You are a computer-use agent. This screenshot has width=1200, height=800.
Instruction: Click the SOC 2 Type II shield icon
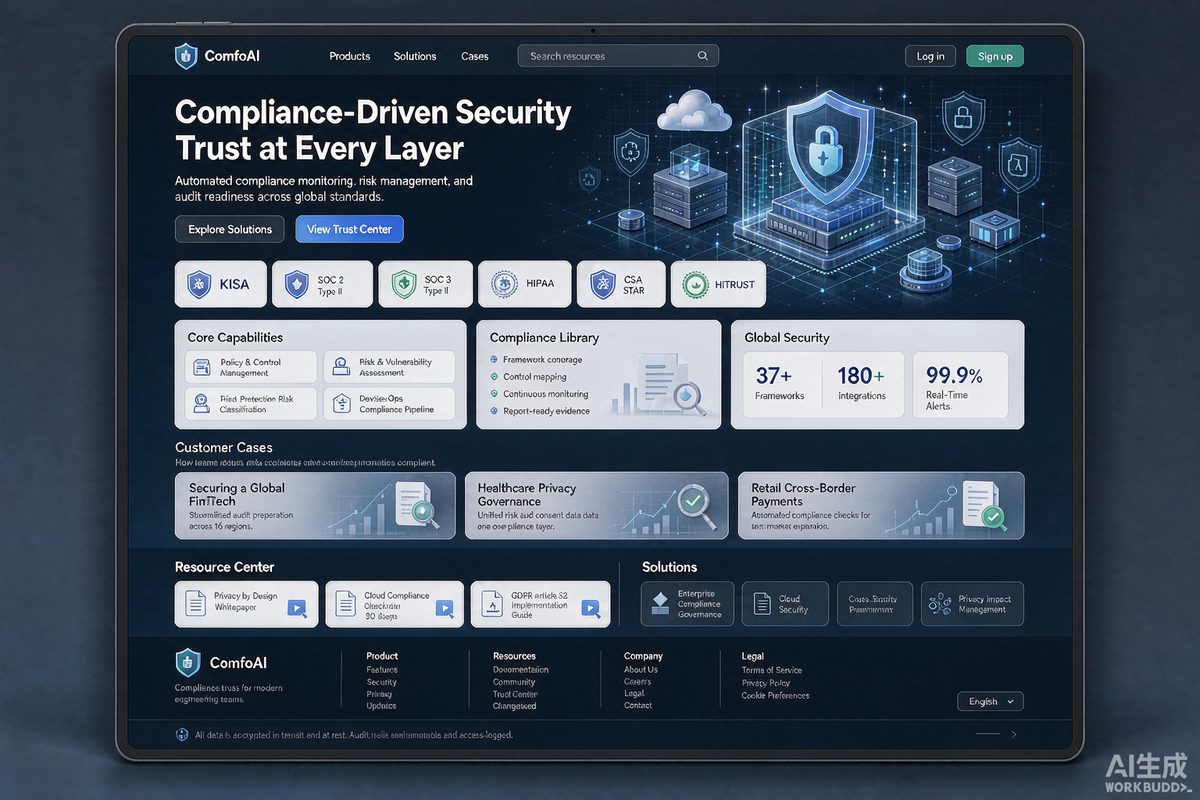point(296,285)
